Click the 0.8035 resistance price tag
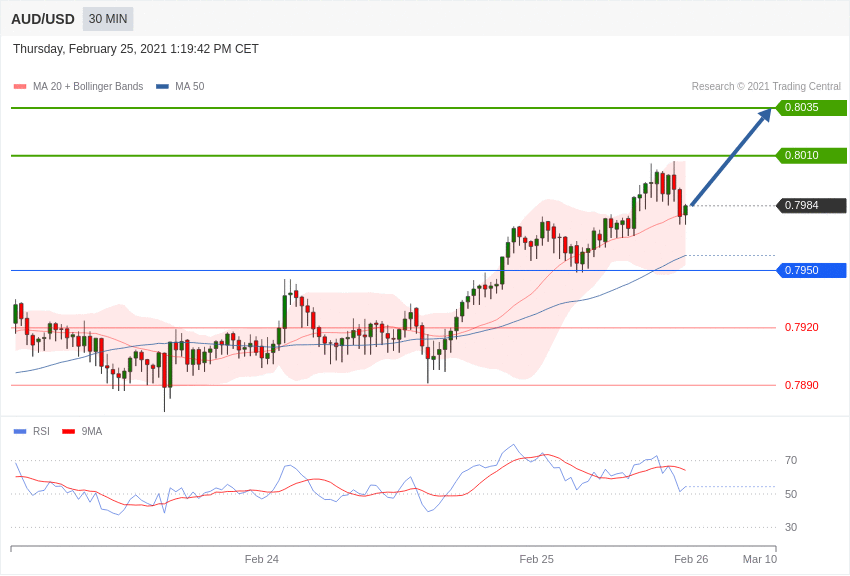The image size is (850, 576). (812, 107)
